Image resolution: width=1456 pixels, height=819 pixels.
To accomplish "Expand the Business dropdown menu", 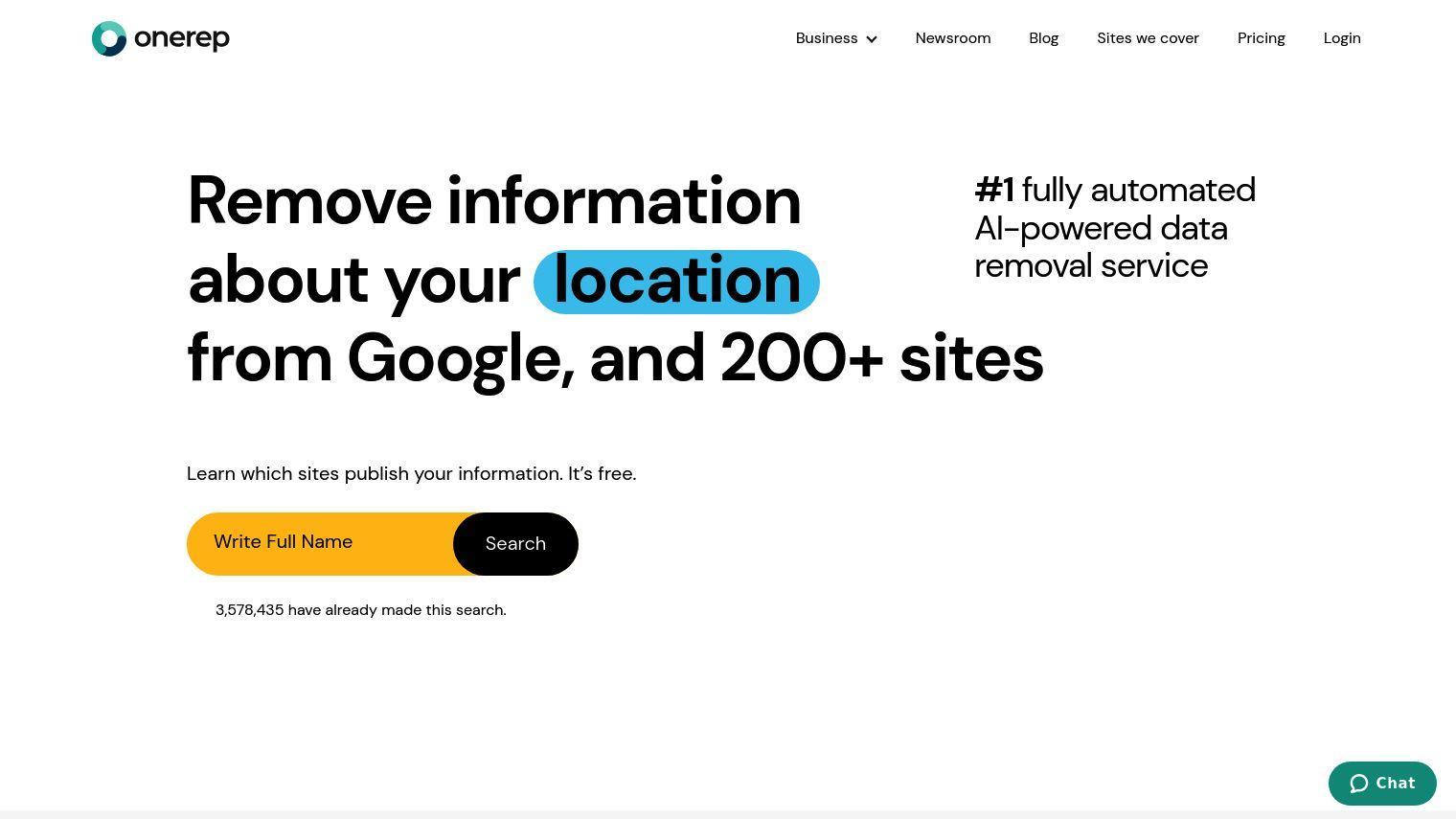I will tap(836, 38).
